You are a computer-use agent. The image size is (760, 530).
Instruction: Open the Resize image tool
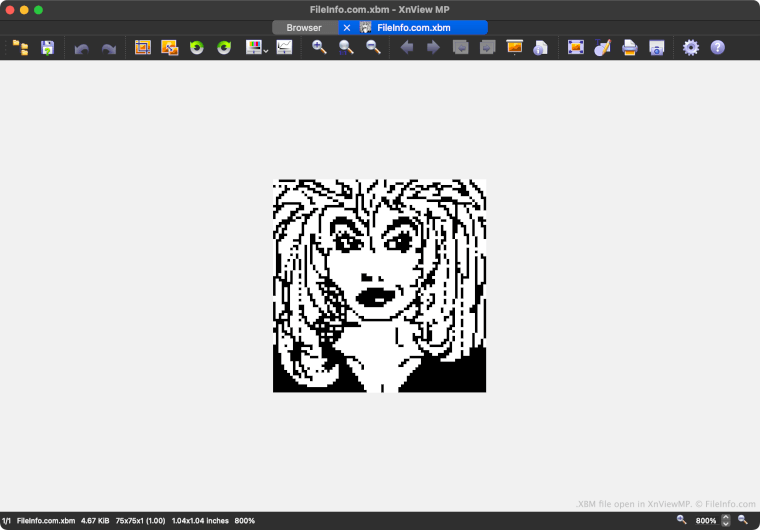tap(170, 47)
